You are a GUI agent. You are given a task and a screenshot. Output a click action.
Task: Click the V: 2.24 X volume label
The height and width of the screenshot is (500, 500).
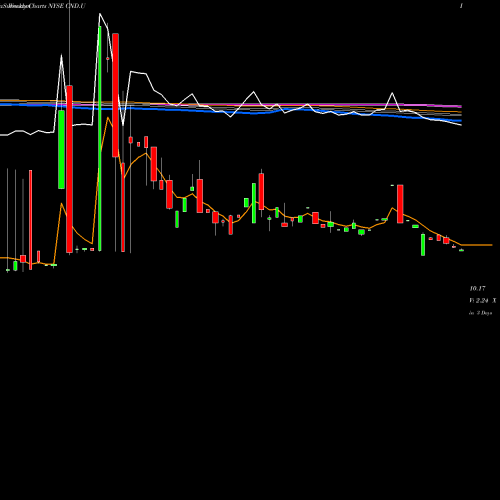pyautogui.click(x=483, y=301)
